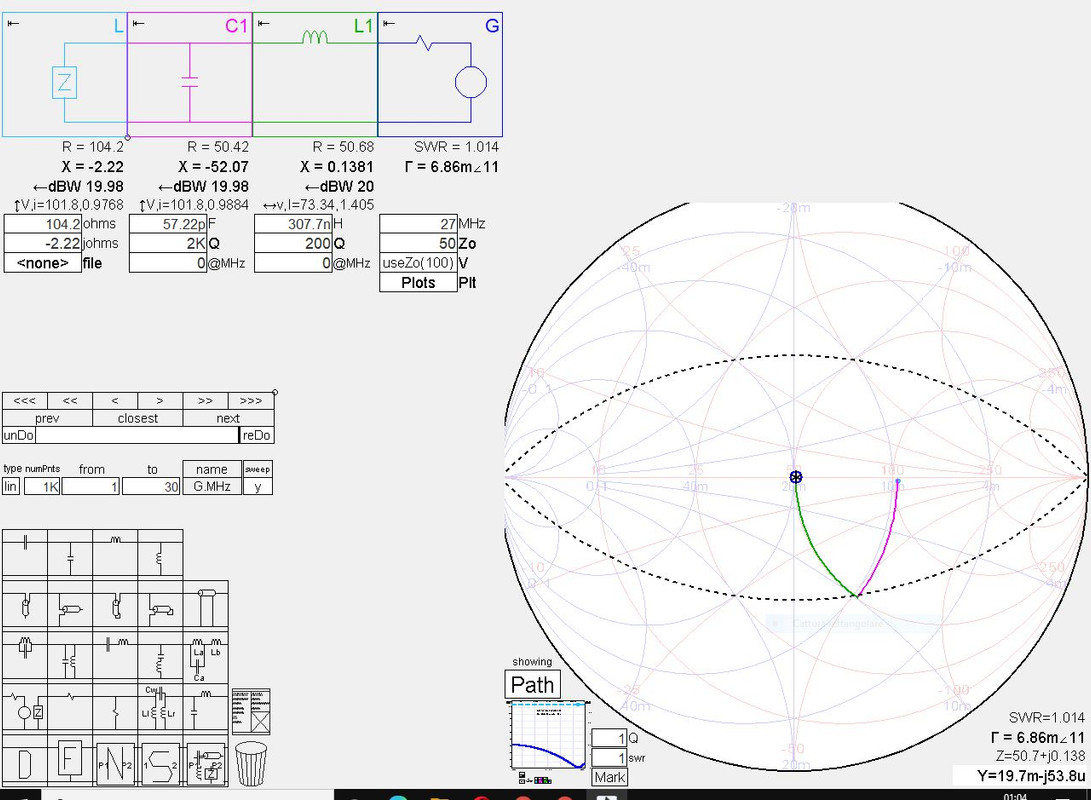Viewport: 1091px width, 800px height.
Task: Choose the shunt series-LC component
Action: (161, 657)
